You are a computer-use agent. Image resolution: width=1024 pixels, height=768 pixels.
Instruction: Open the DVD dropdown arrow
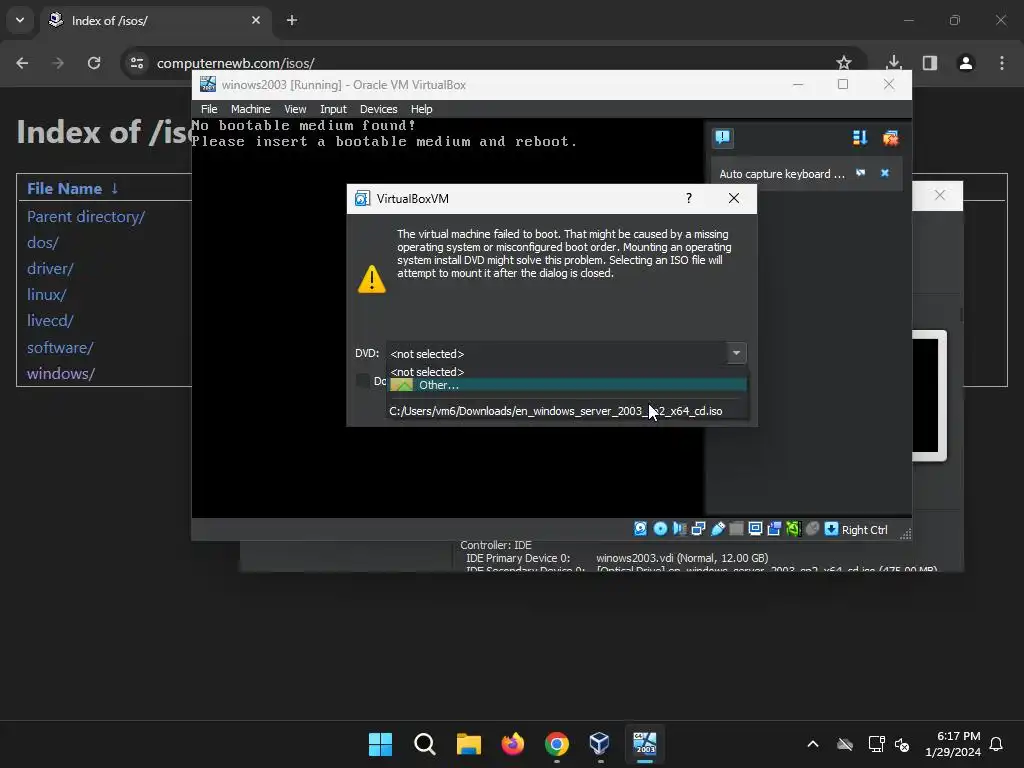(736, 353)
